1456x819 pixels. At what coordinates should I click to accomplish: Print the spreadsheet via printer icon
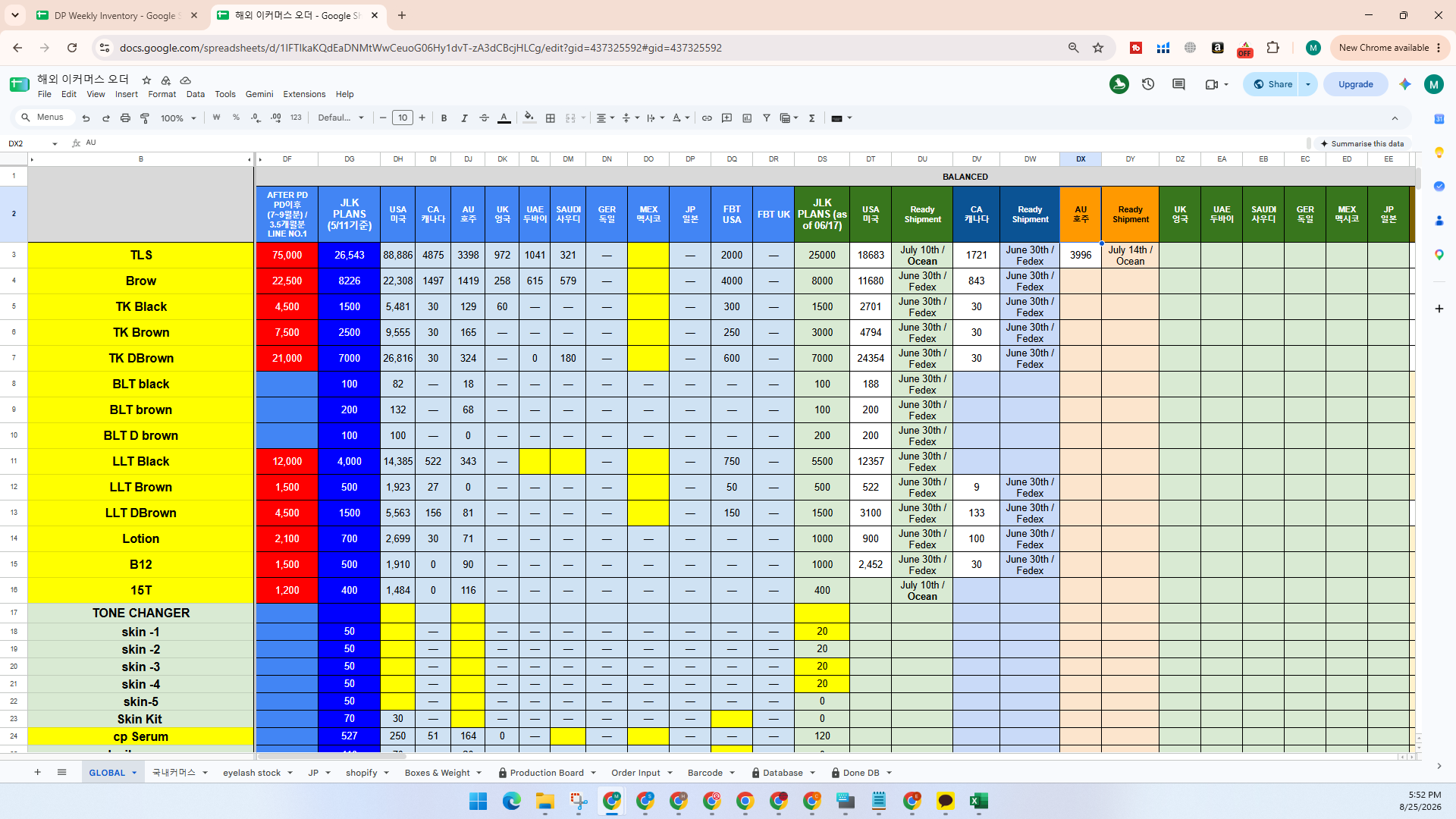tap(125, 118)
